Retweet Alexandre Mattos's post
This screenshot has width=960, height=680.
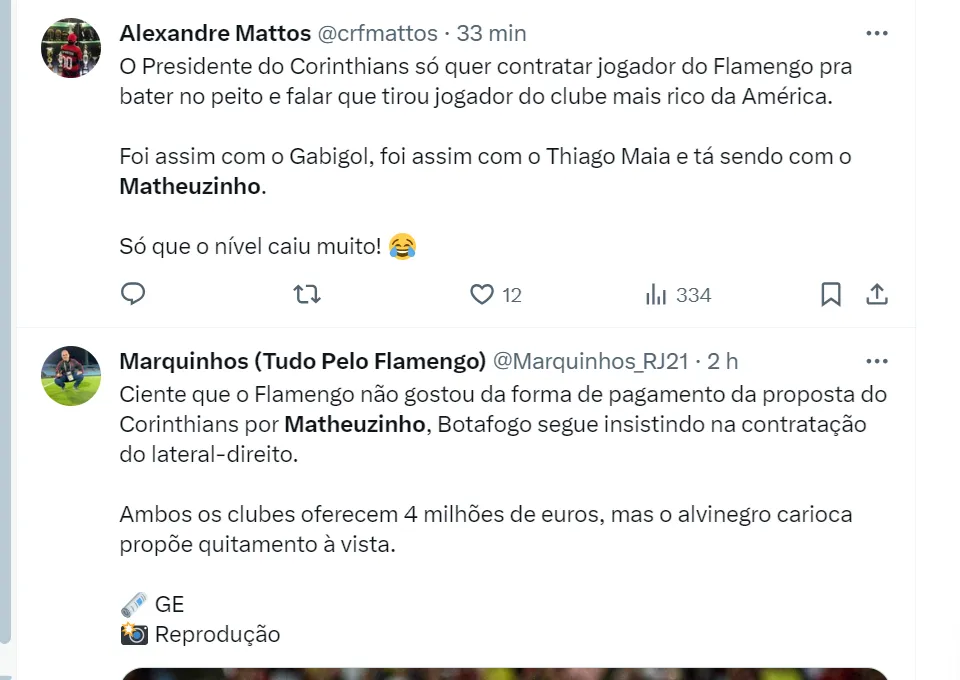click(307, 294)
